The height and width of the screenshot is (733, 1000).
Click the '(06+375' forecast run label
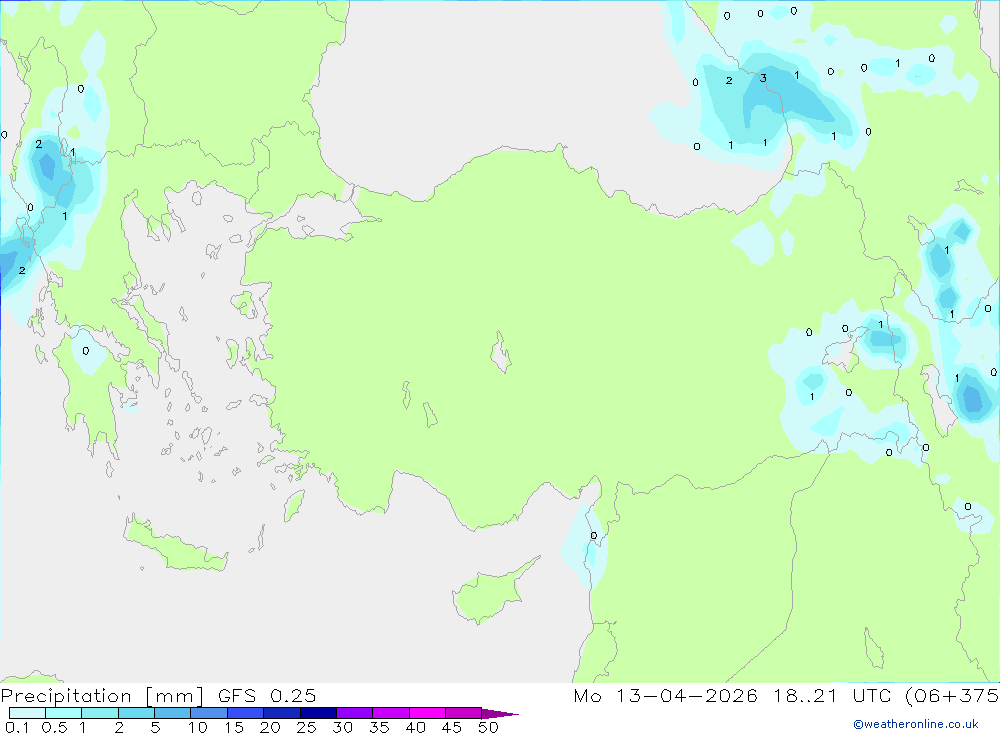952,696
